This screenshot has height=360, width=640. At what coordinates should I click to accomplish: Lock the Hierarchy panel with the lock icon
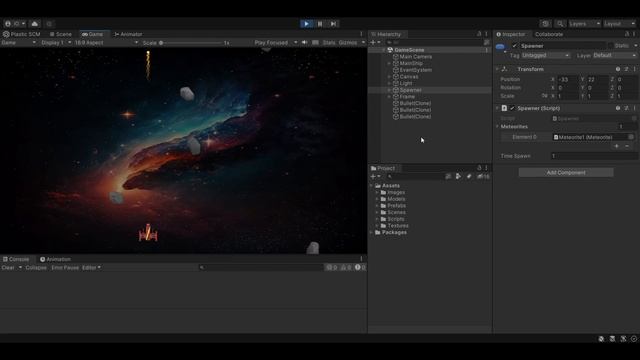click(479, 34)
